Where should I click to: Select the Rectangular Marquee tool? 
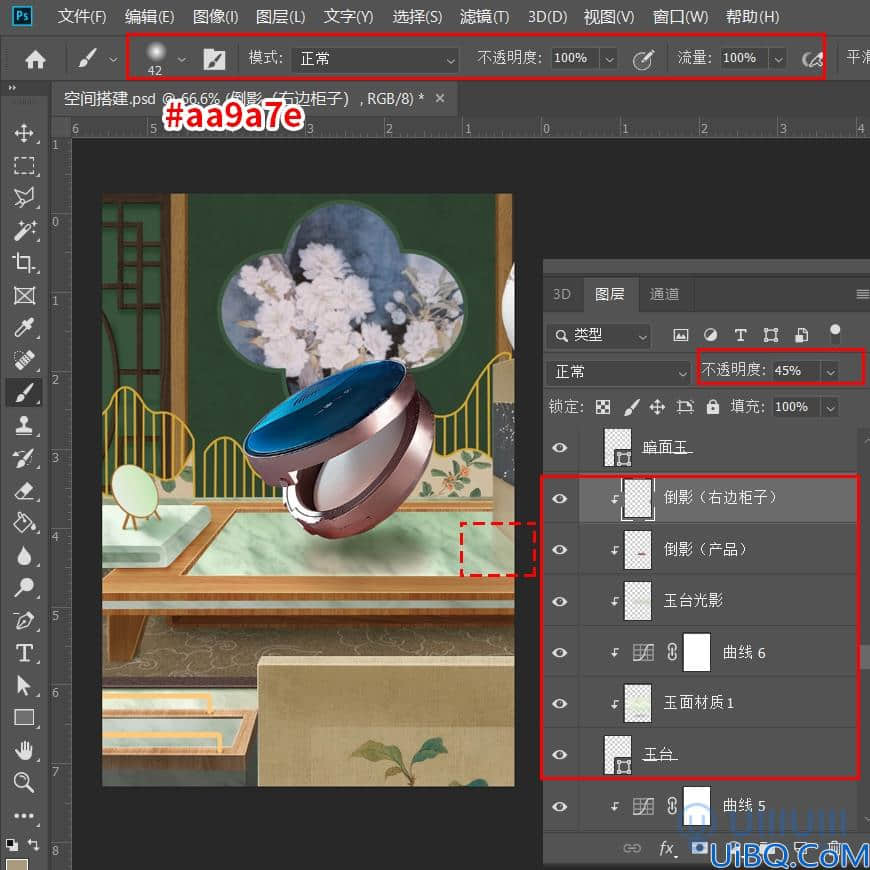pos(24,165)
